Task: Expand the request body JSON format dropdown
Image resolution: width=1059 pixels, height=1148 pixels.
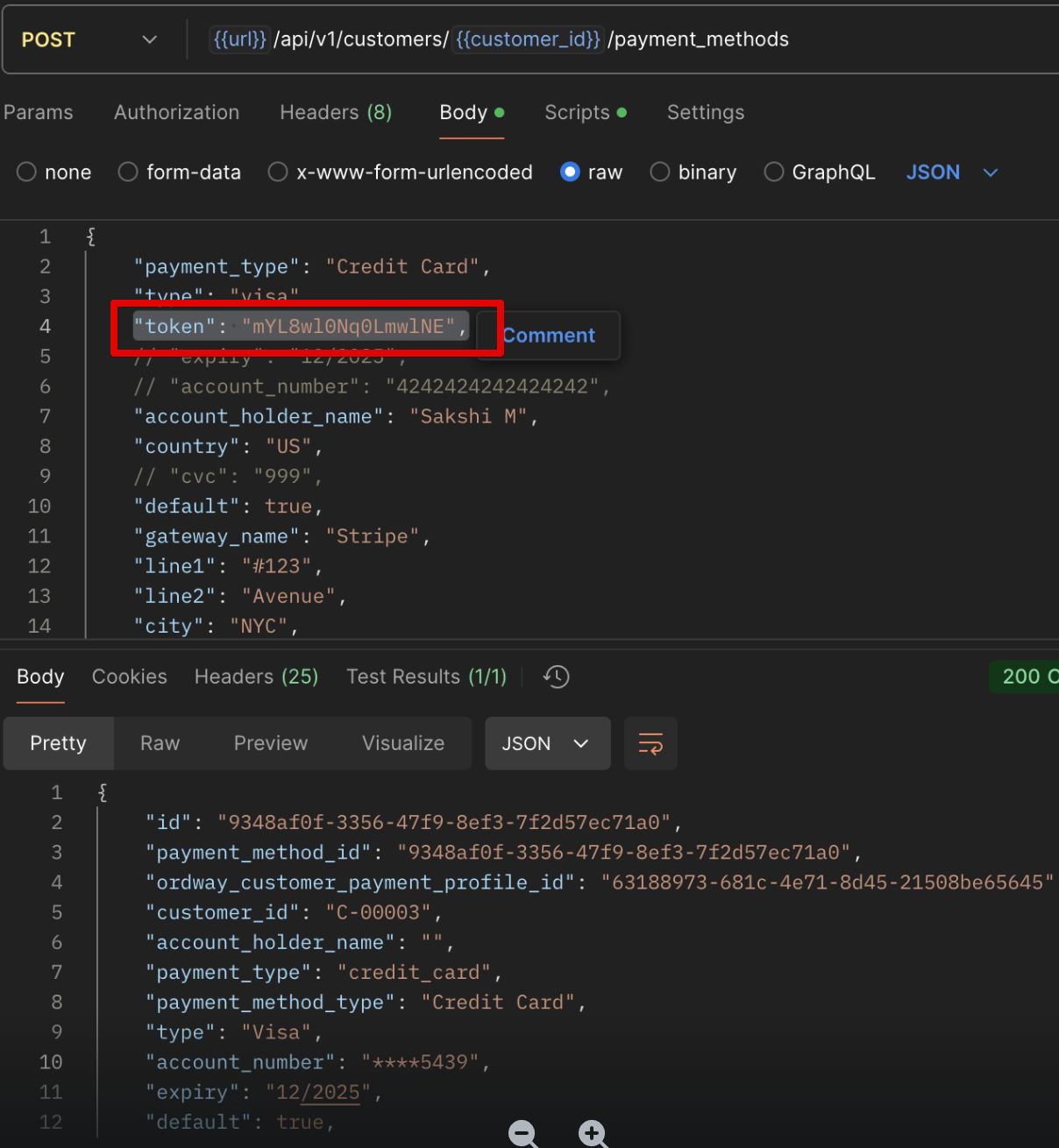Action: 952,172
